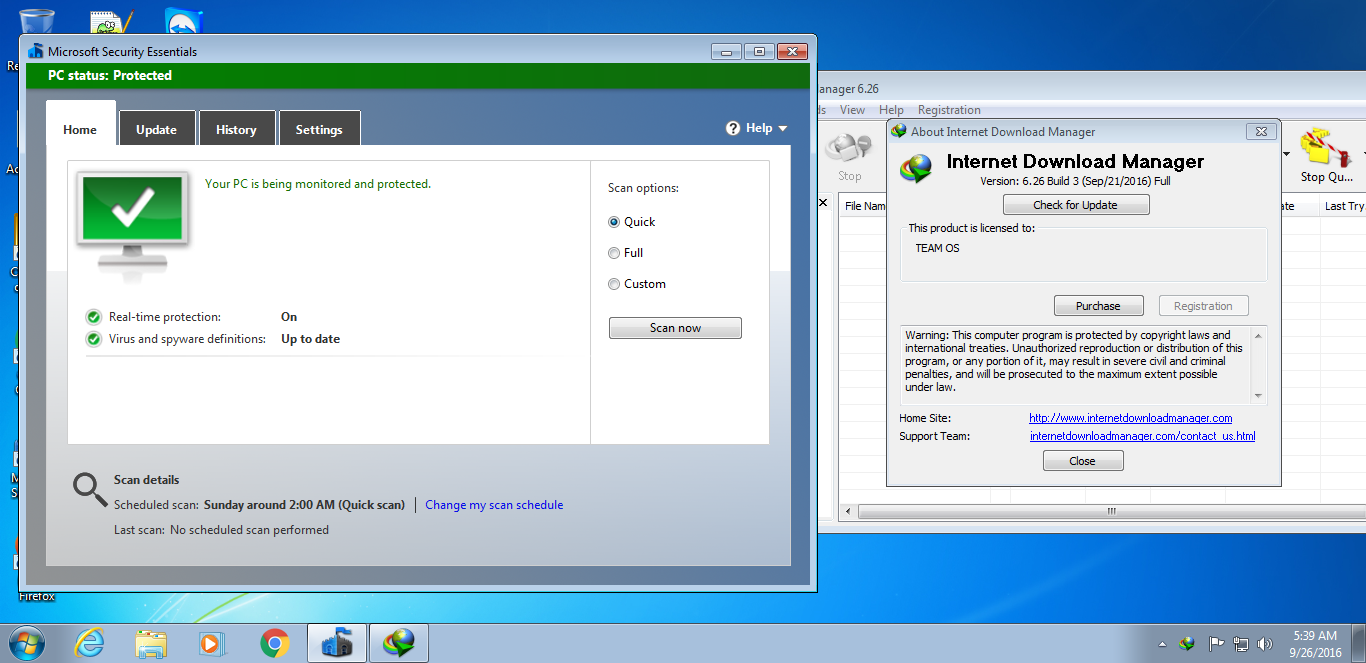The height and width of the screenshot is (663, 1366).
Task: Click the Close button in About dialog
Action: point(1082,461)
